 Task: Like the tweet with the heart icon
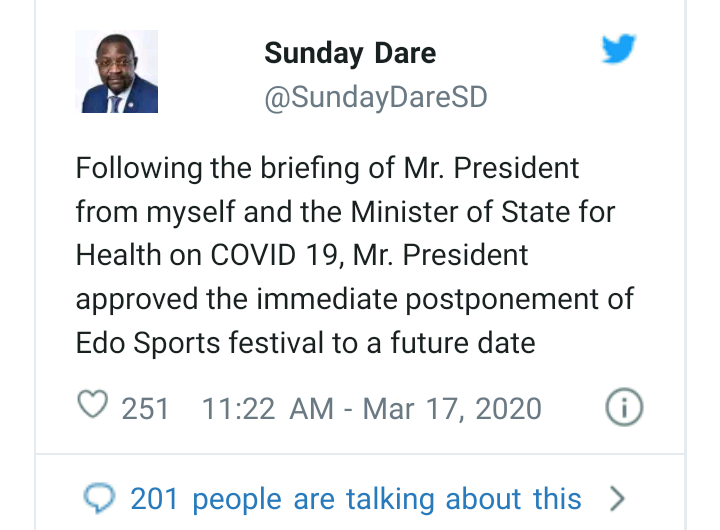point(92,407)
